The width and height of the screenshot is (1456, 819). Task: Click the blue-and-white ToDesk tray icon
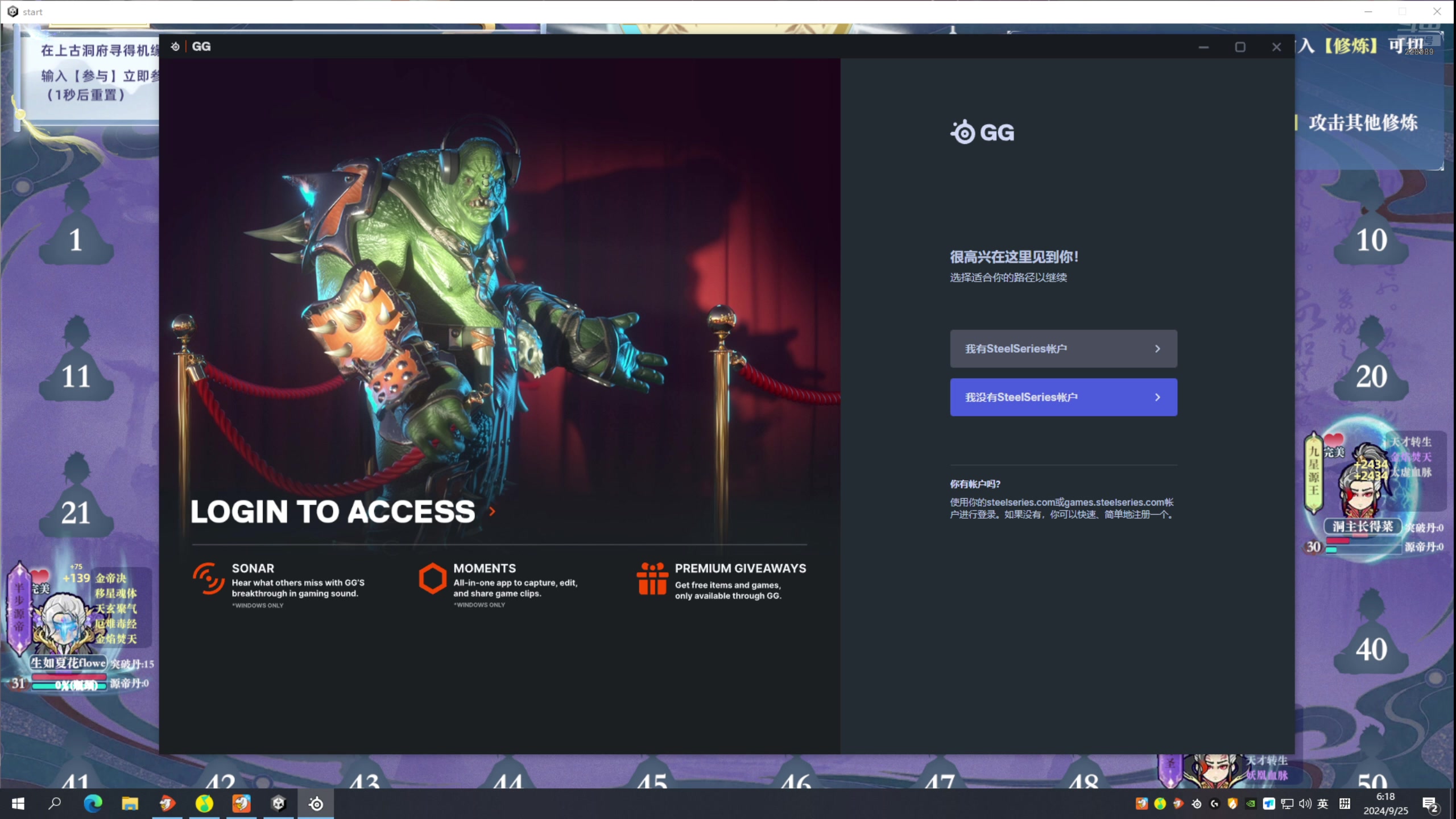pyautogui.click(x=1269, y=804)
